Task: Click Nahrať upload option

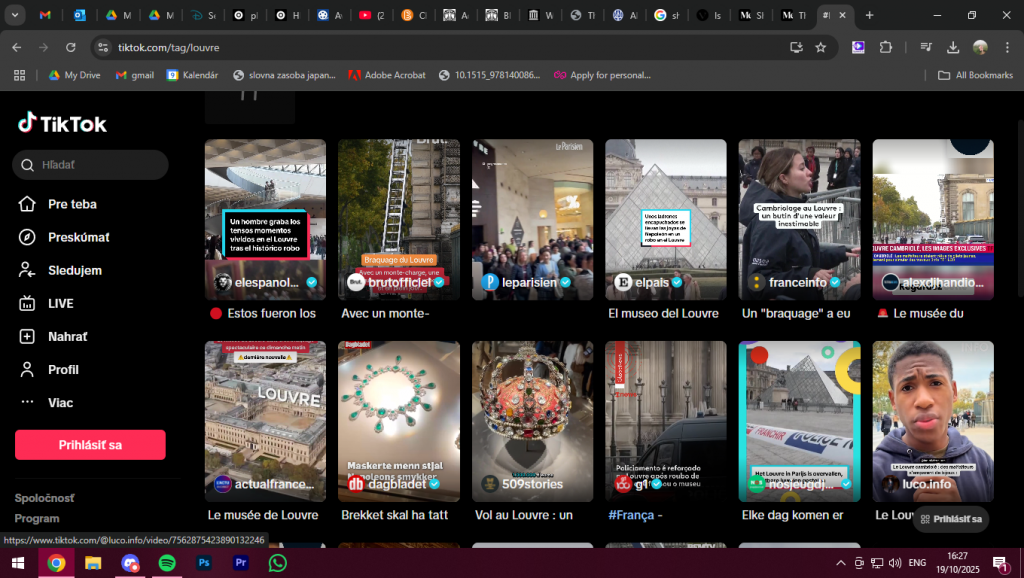Action: (x=67, y=336)
